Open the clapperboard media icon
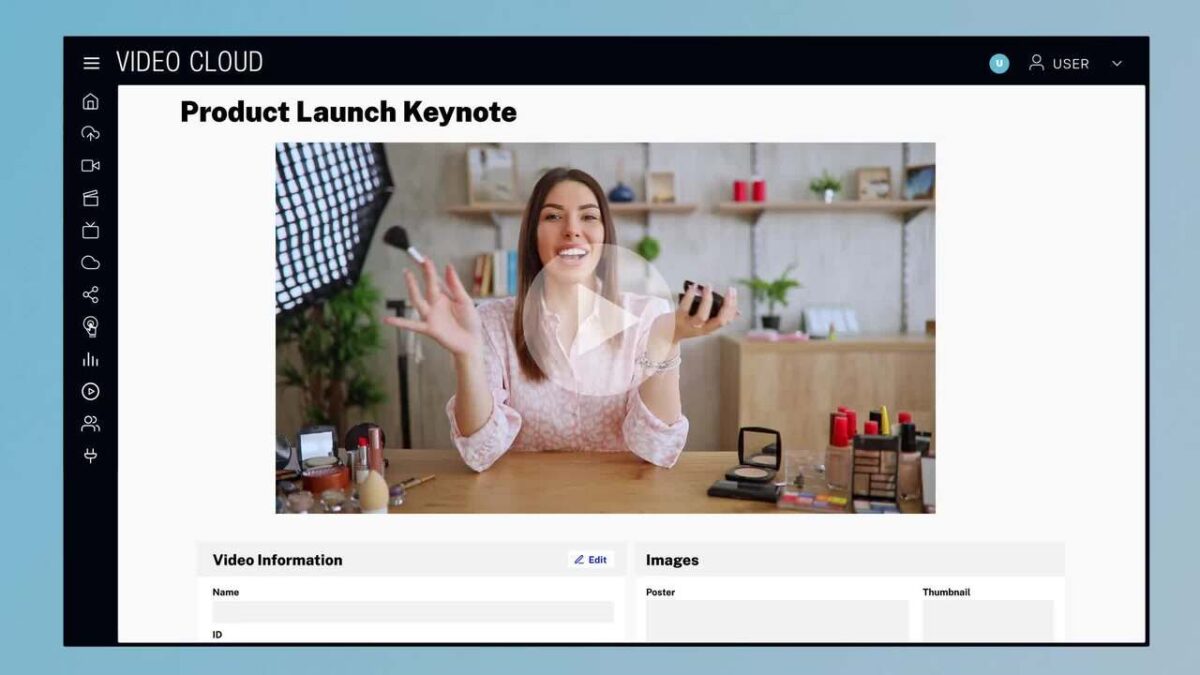This screenshot has height=675, width=1200. (91, 198)
